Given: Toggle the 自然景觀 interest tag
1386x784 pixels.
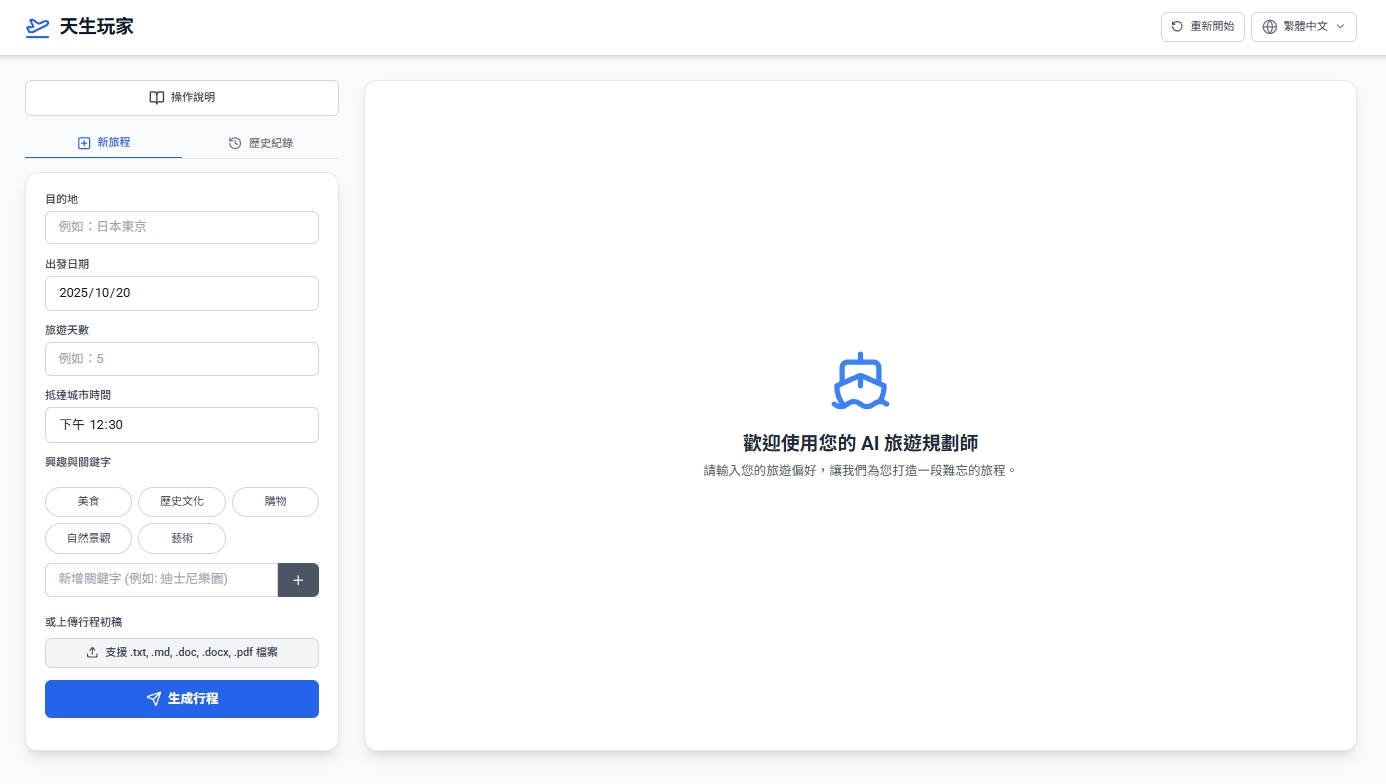Looking at the screenshot, I should (88, 538).
